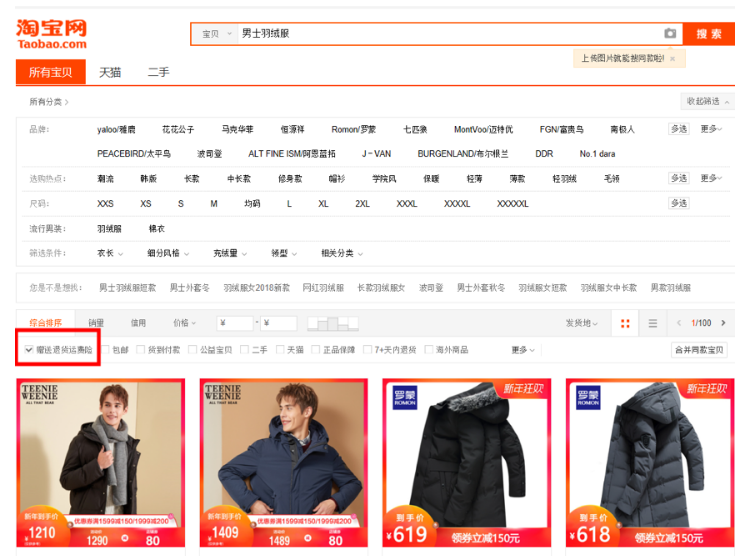Select brand PEACEBIRD/太平鸟
Screen dimensions: 745x556
coord(134,154)
